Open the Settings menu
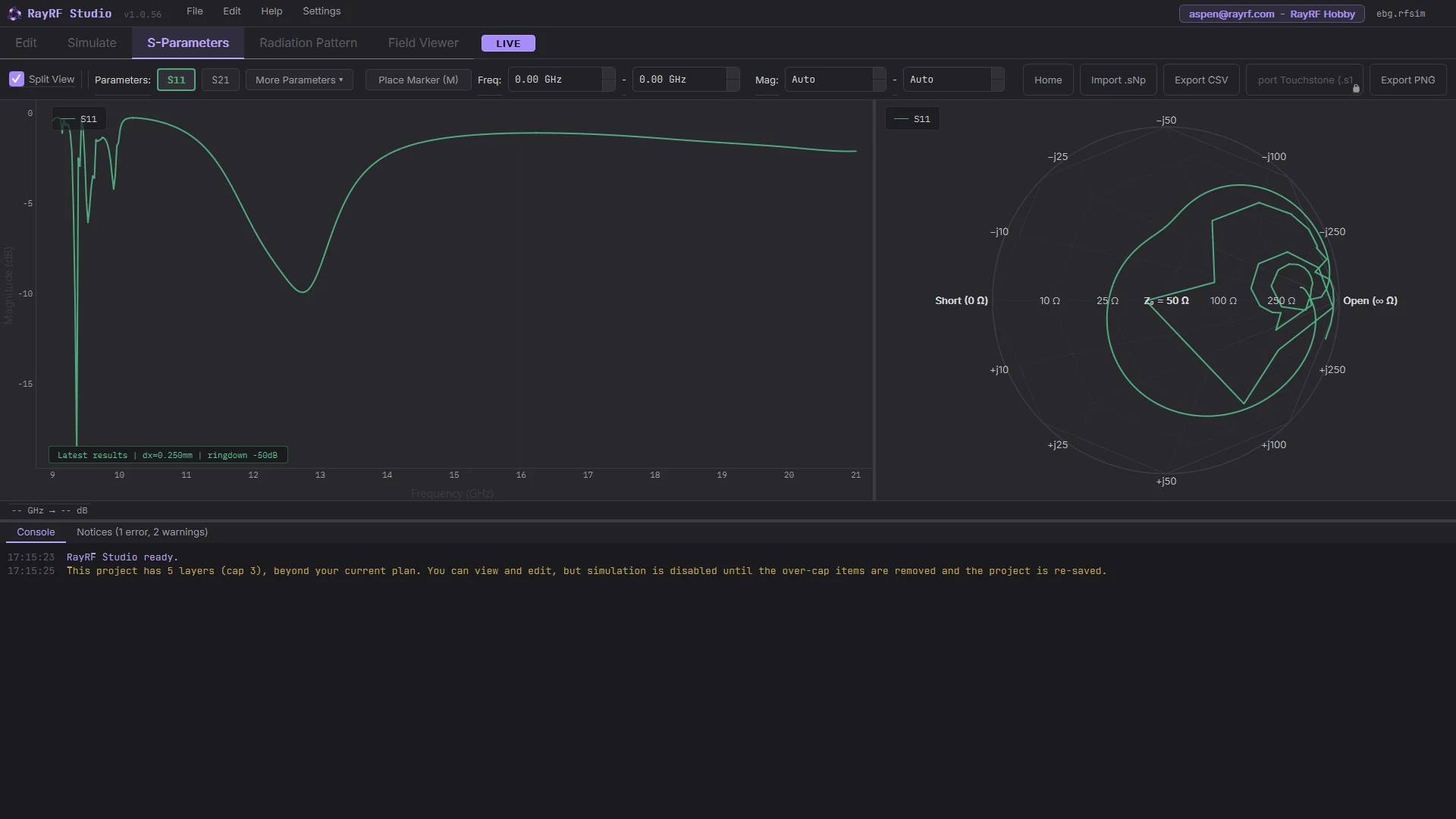 click(x=322, y=11)
